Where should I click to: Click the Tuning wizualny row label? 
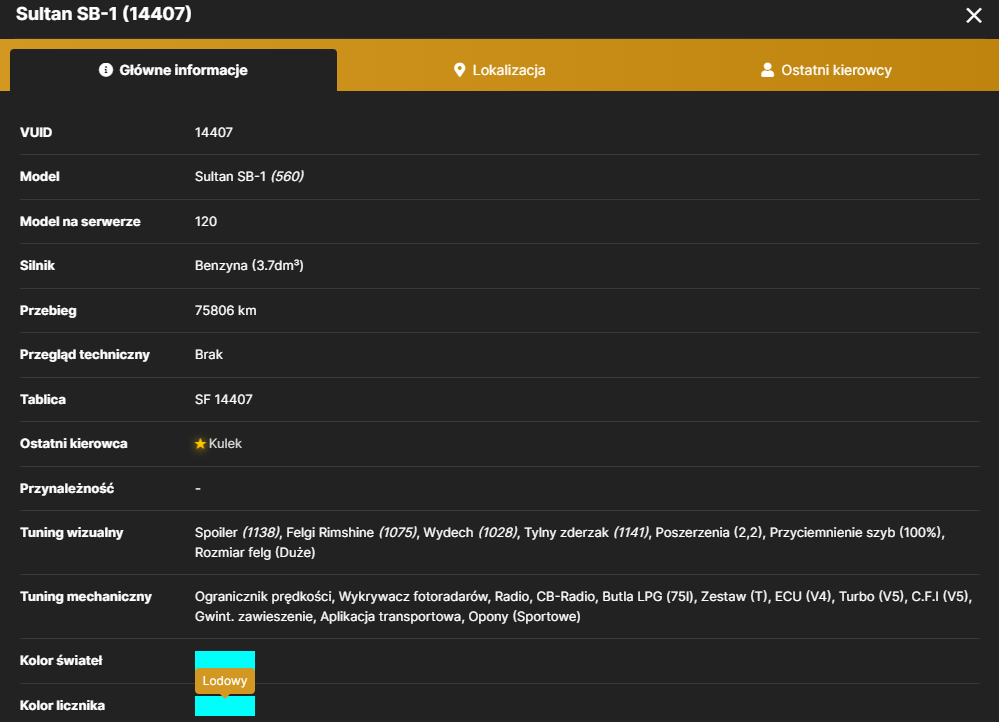tap(71, 533)
